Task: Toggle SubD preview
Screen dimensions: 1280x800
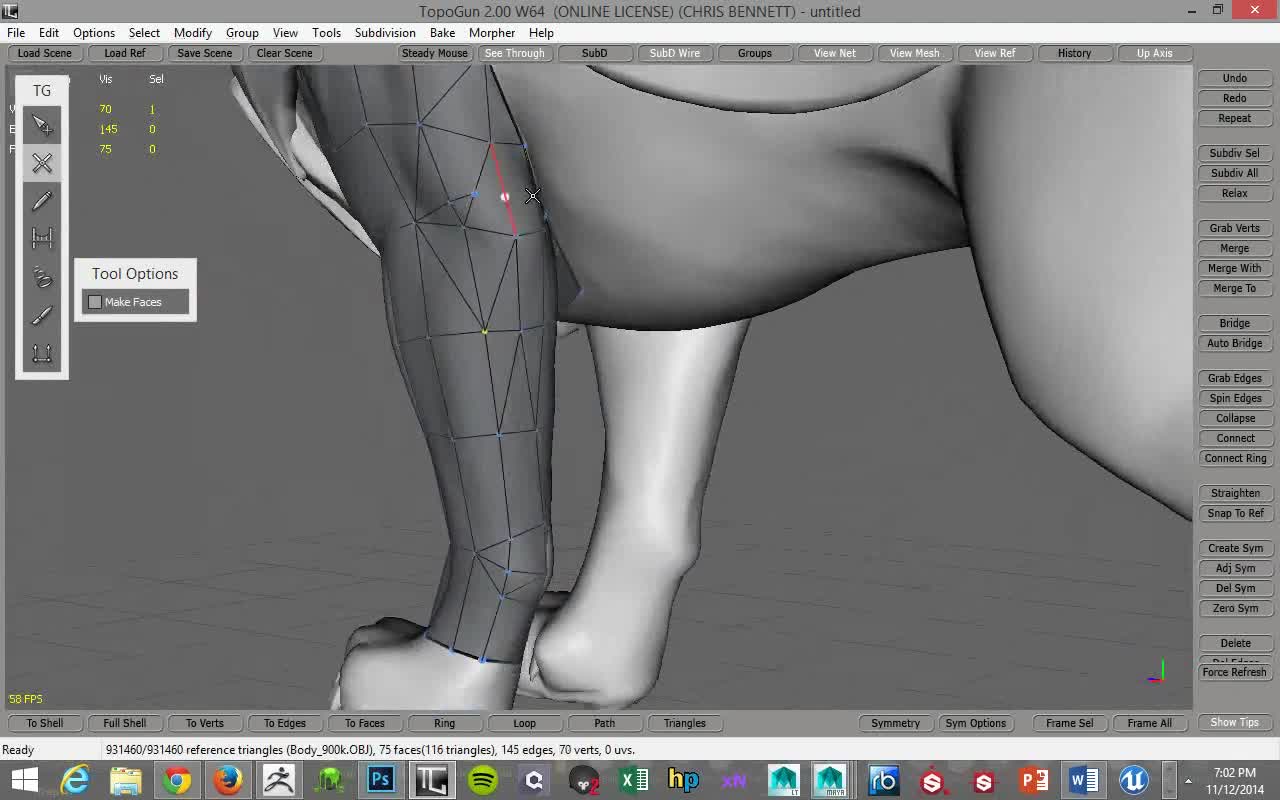Action: click(595, 53)
